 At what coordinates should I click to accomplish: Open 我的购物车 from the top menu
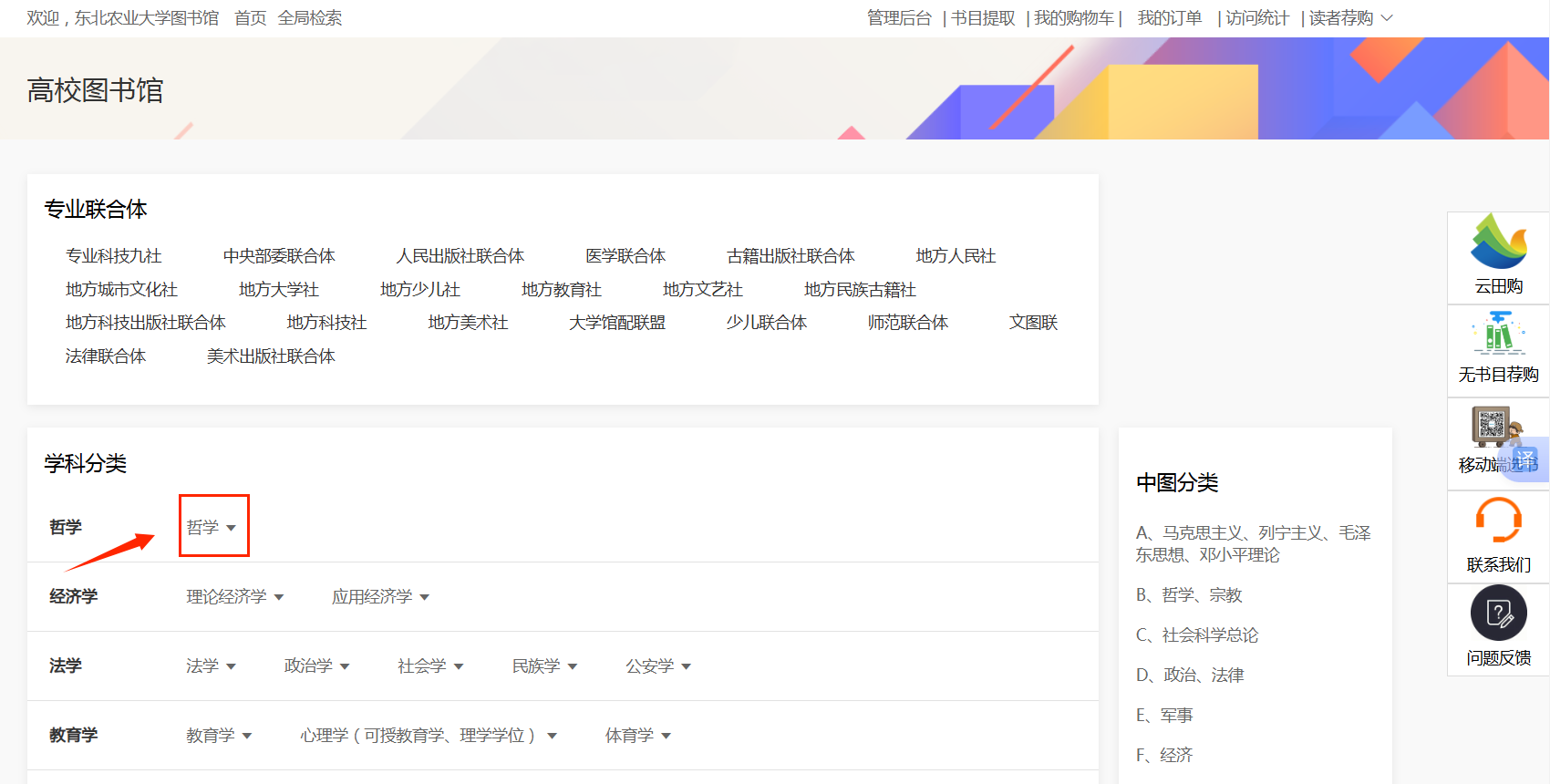(1073, 18)
